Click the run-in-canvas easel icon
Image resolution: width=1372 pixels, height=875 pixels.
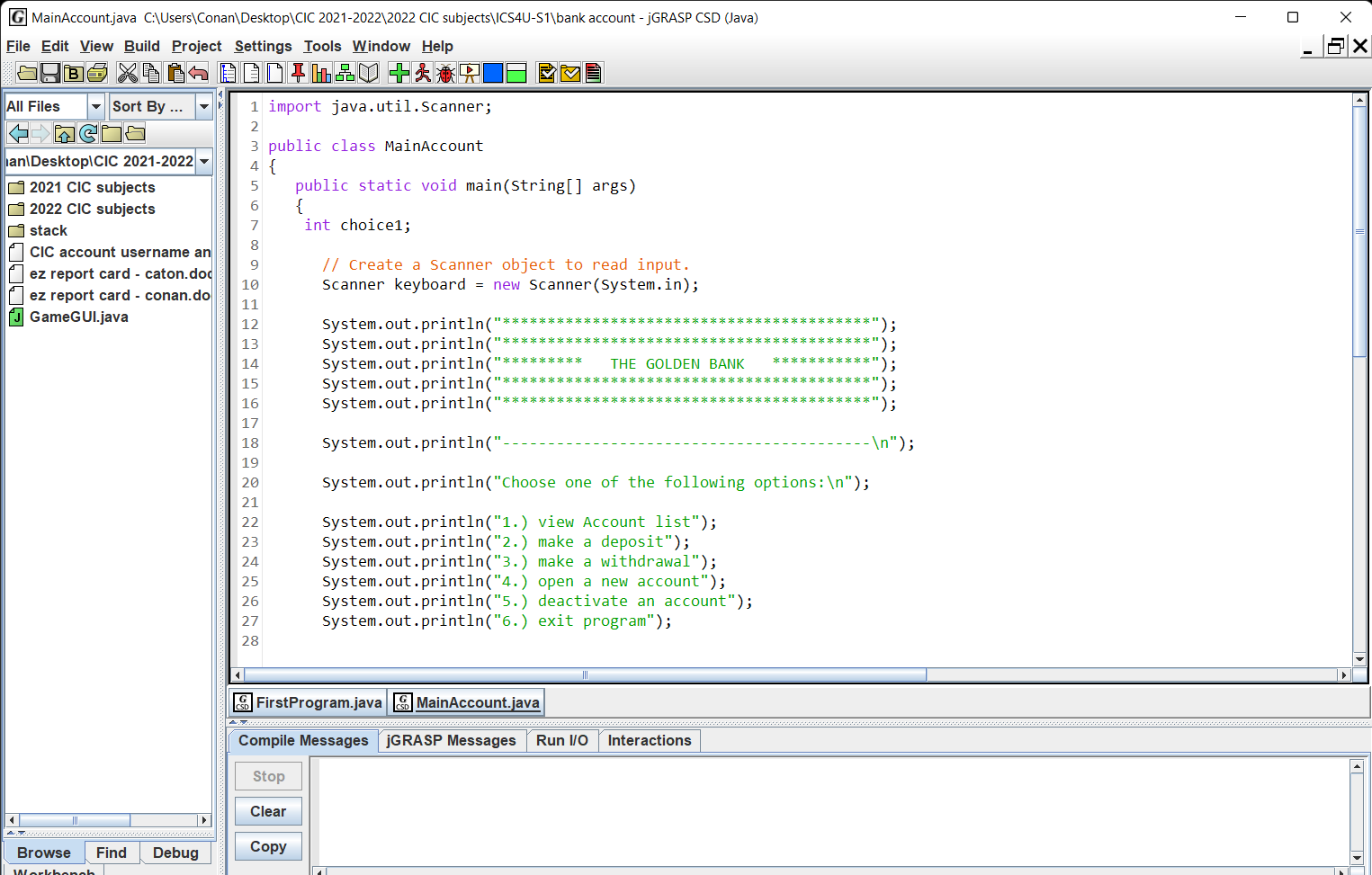pos(470,73)
